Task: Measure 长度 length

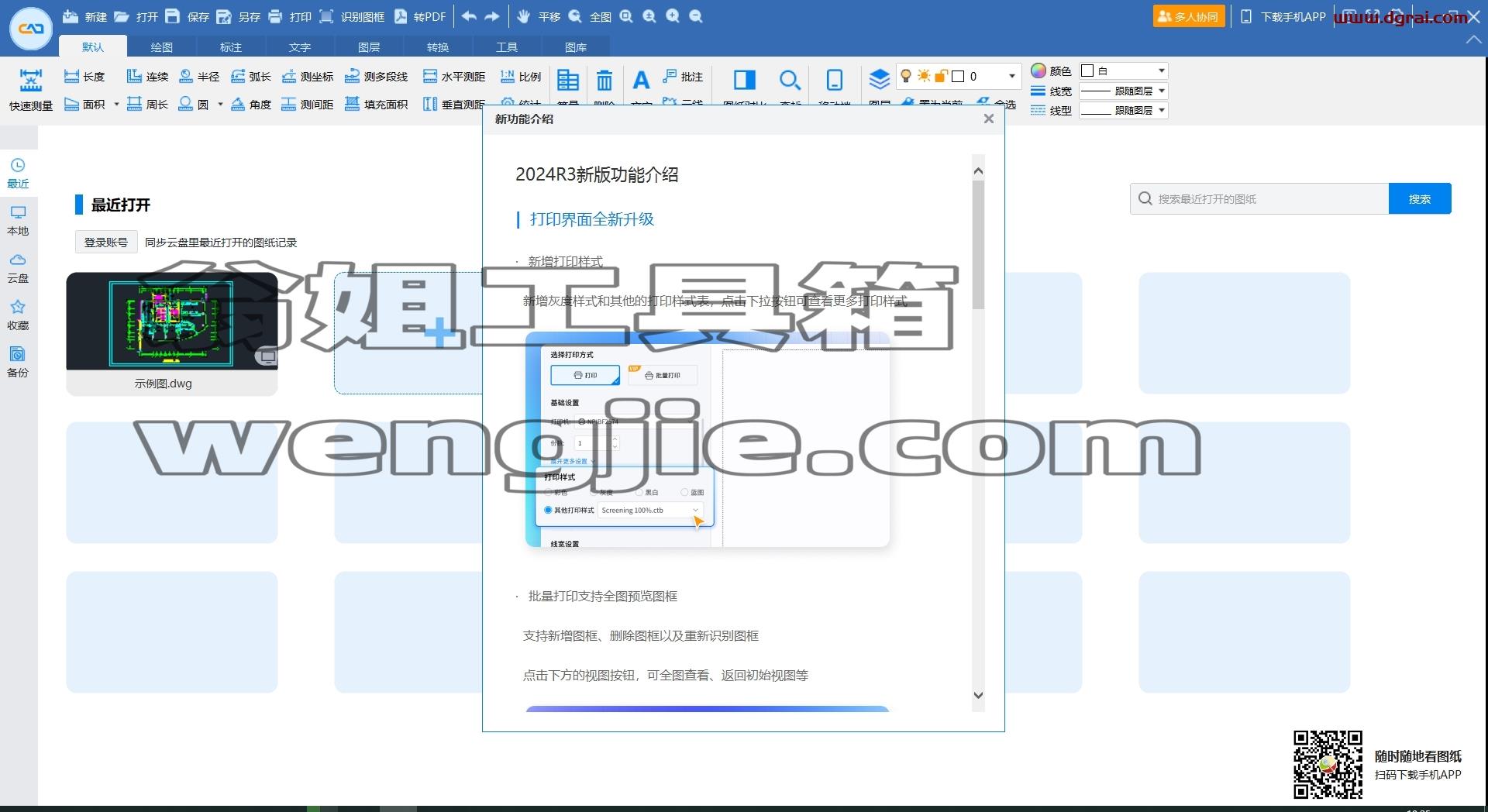Action: pos(84,76)
